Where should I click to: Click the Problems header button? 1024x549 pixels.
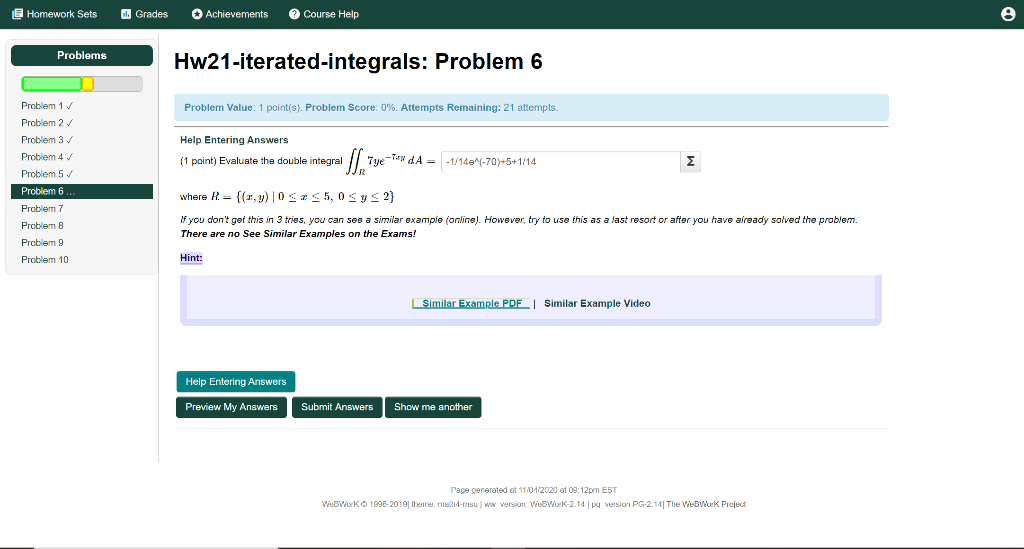82,55
